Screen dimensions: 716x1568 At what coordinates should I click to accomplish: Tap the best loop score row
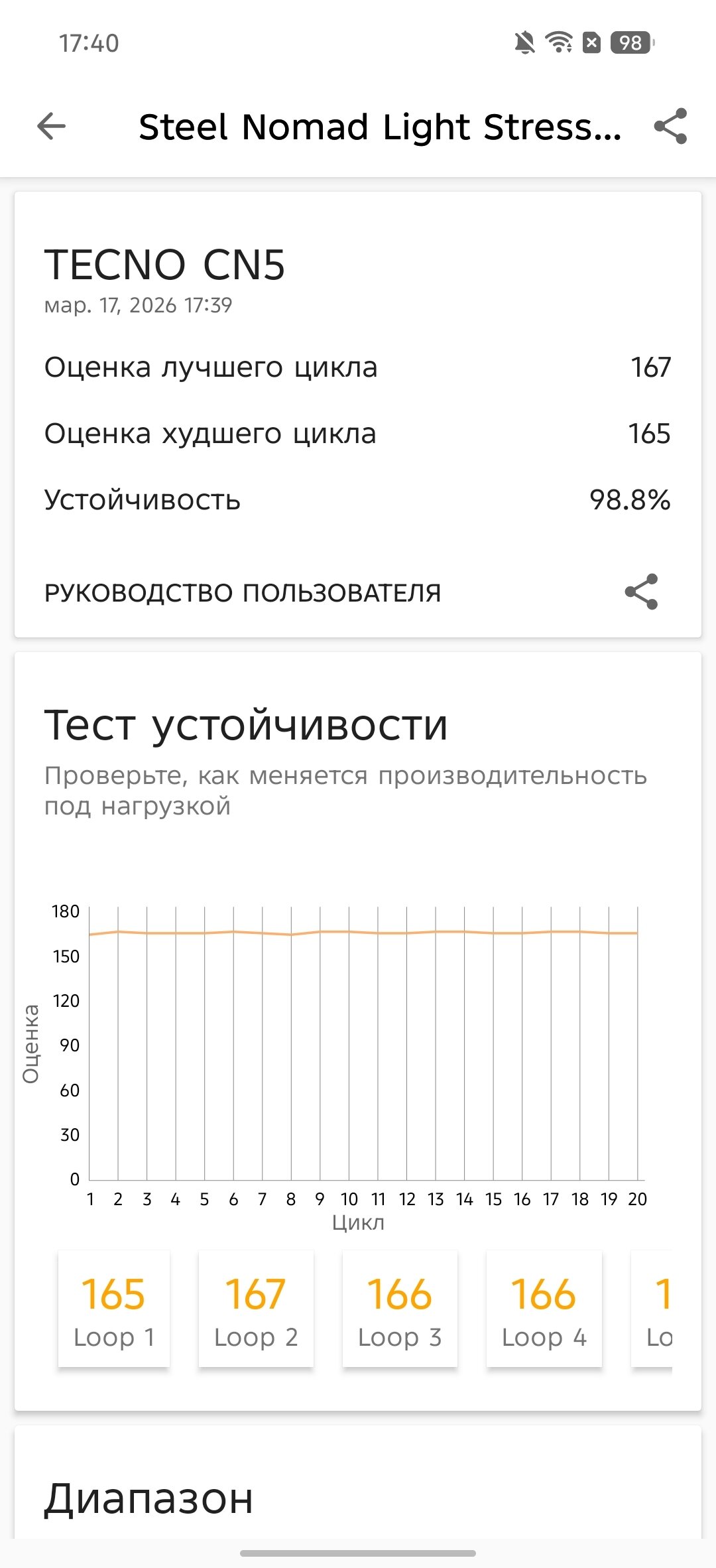click(358, 367)
